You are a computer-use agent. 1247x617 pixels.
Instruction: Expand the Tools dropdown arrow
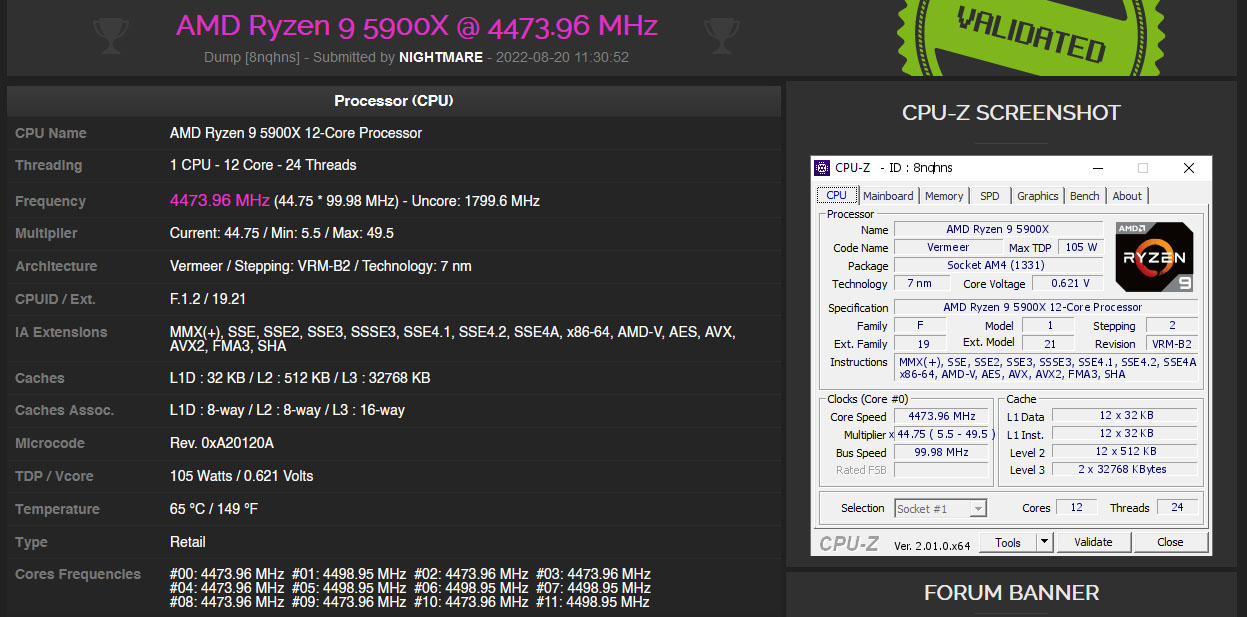pyautogui.click(x=1044, y=542)
